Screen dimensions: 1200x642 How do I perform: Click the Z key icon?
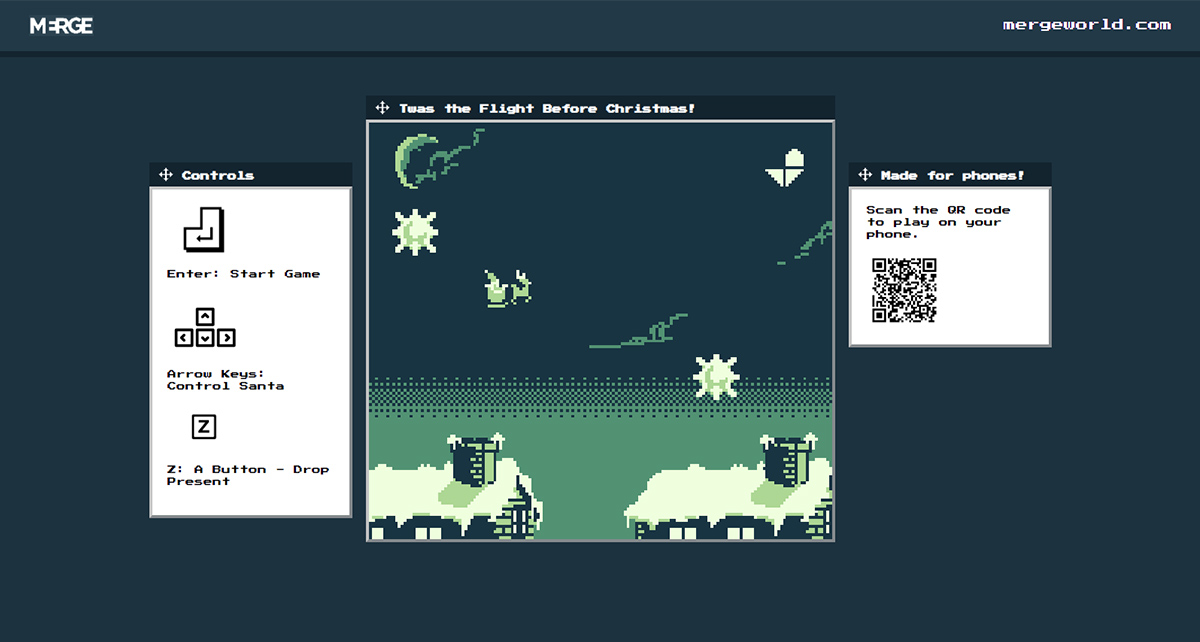[x=204, y=427]
